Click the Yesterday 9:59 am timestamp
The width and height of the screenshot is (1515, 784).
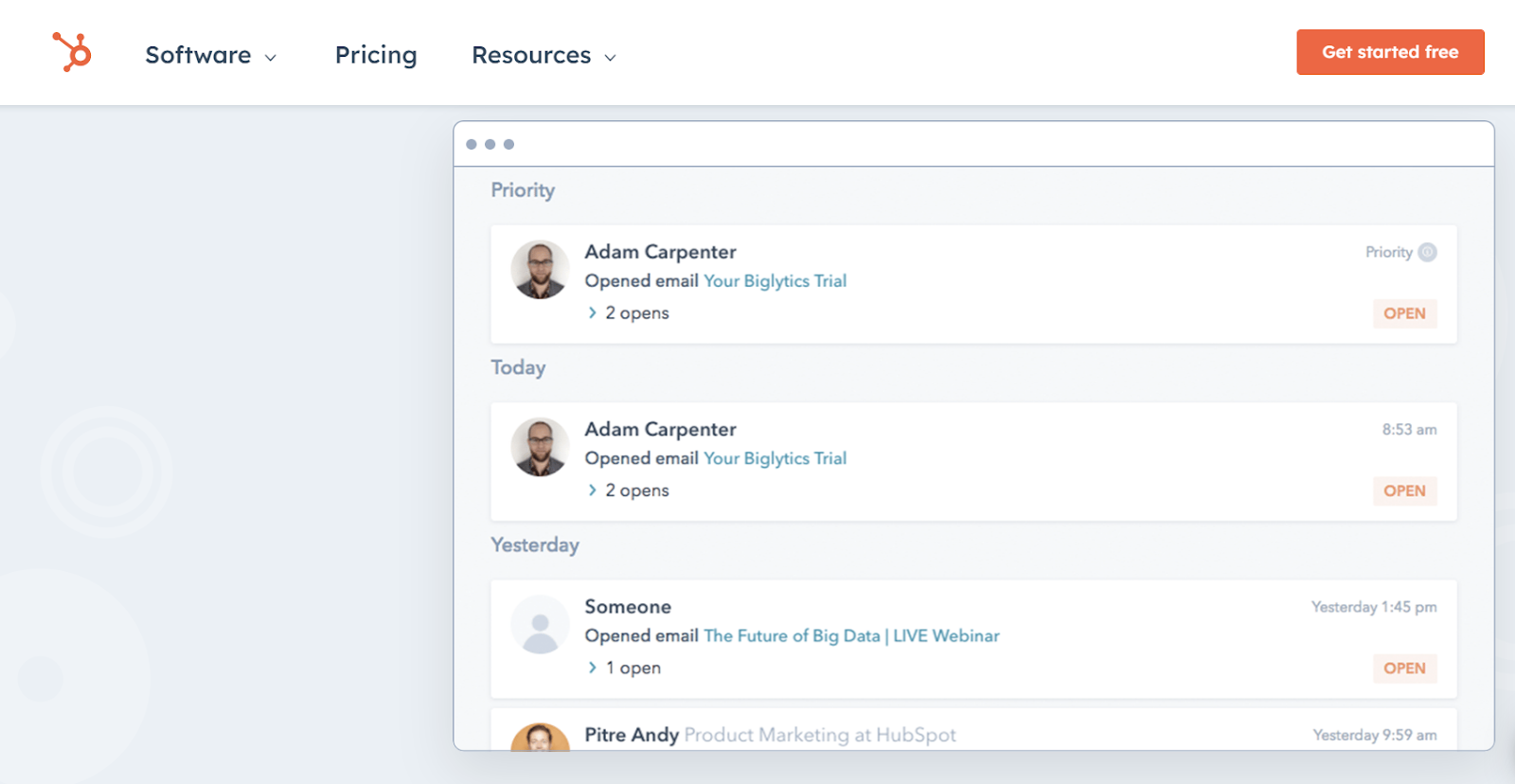tap(1375, 735)
